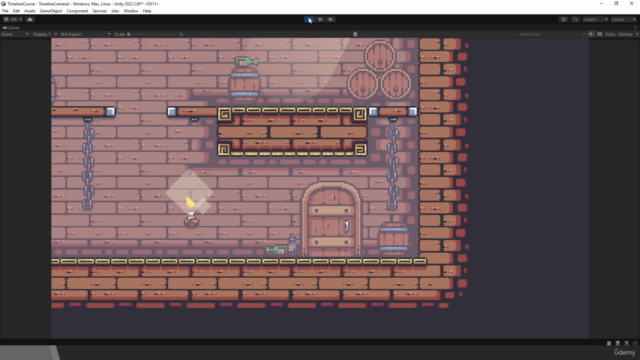Expand the Layout dropdown

click(x=623, y=19)
